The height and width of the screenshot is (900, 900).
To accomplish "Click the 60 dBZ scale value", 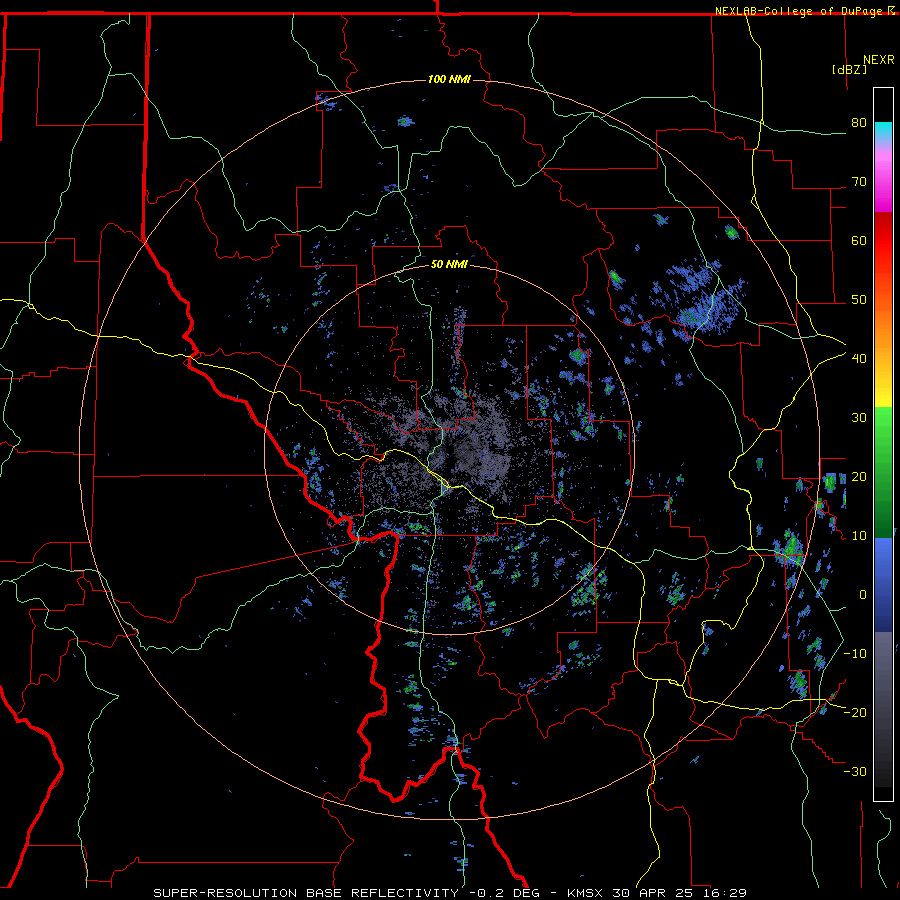I will [x=859, y=240].
